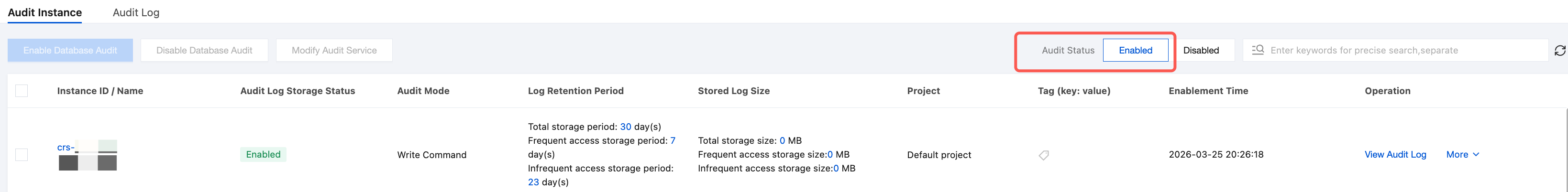Open the View Audit Log link
Viewport: 1568px width, 192px height.
pos(1395,154)
